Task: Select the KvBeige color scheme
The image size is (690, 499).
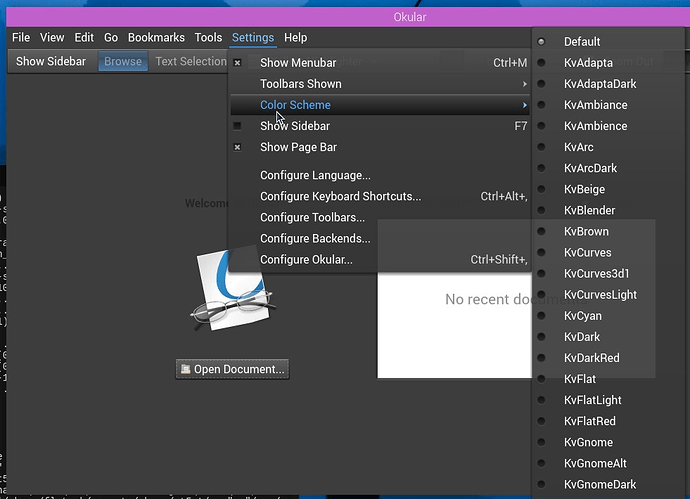Action: [x=607, y=190]
